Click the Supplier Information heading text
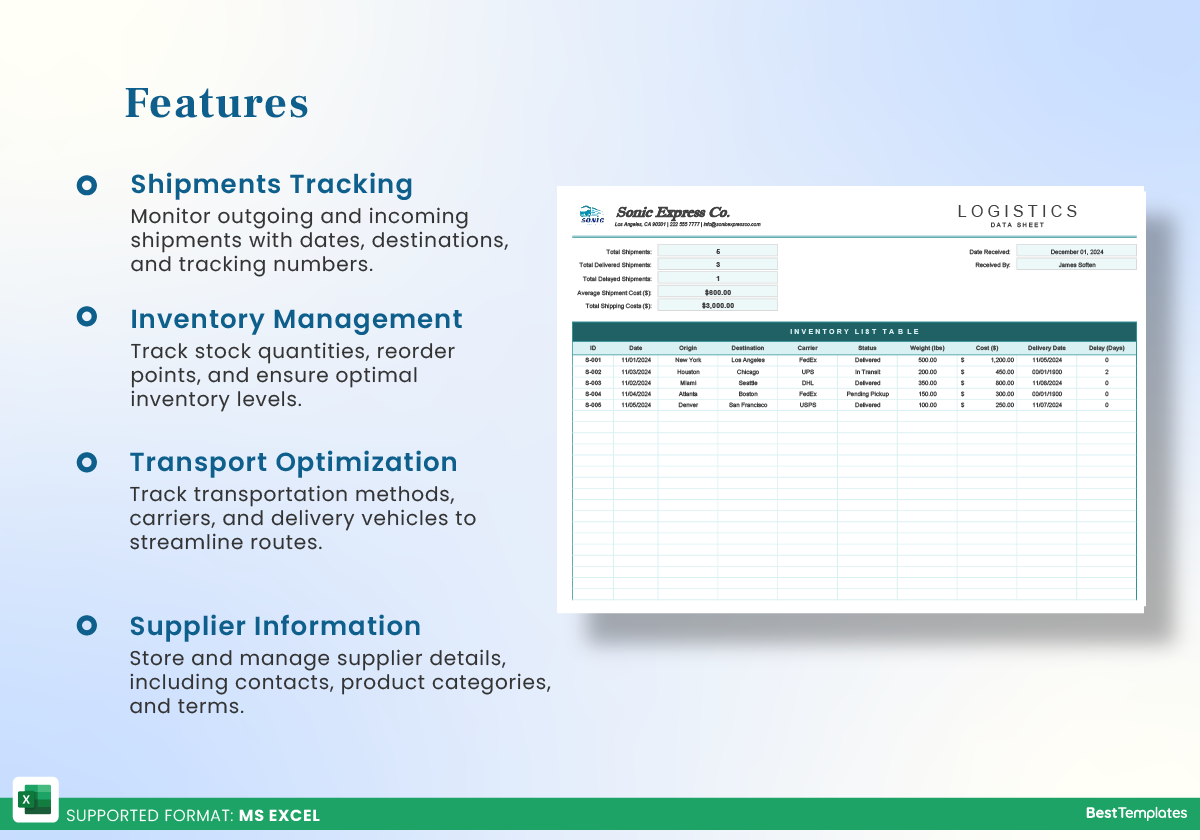 click(275, 626)
